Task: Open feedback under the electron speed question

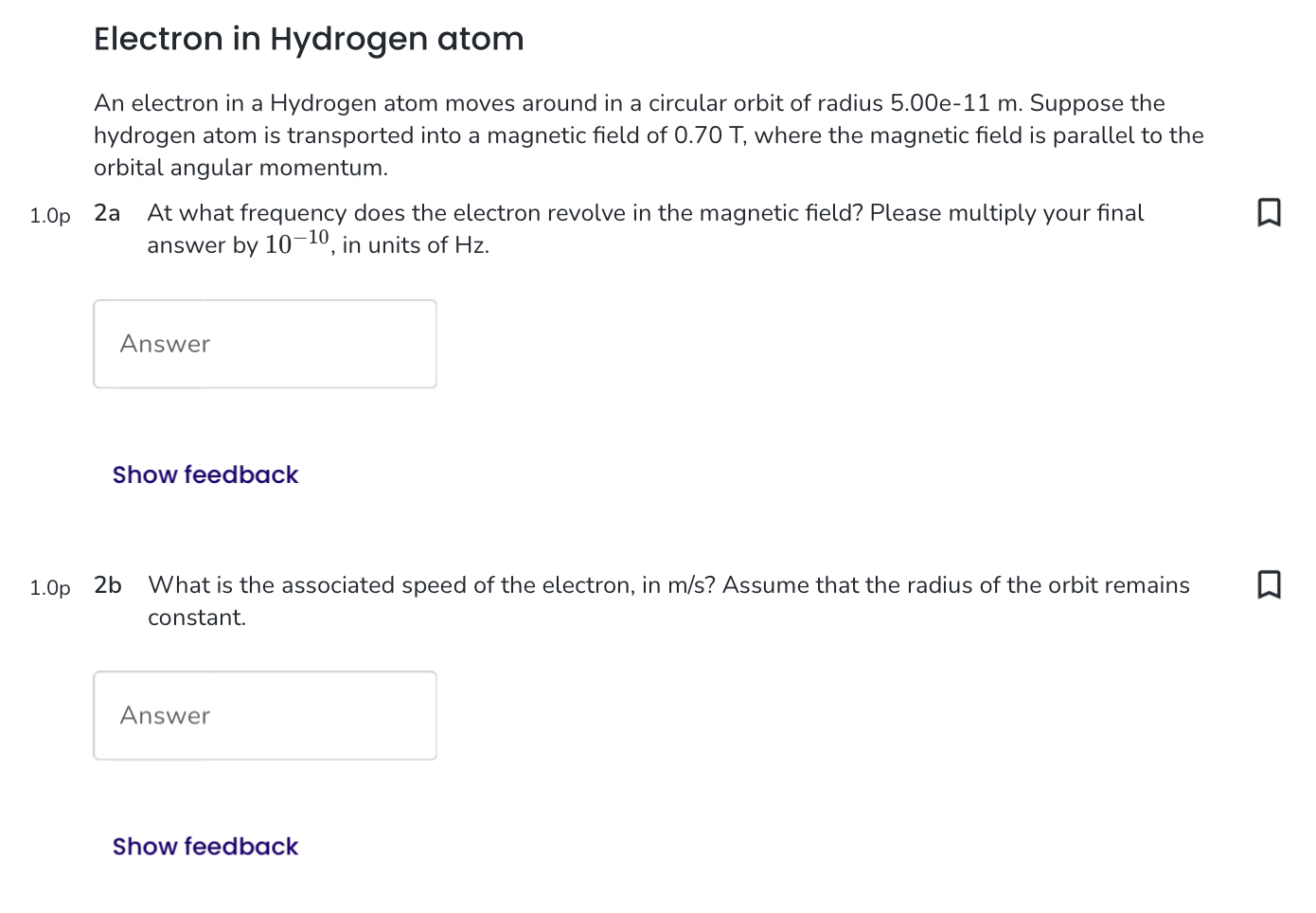Action: 205,846
